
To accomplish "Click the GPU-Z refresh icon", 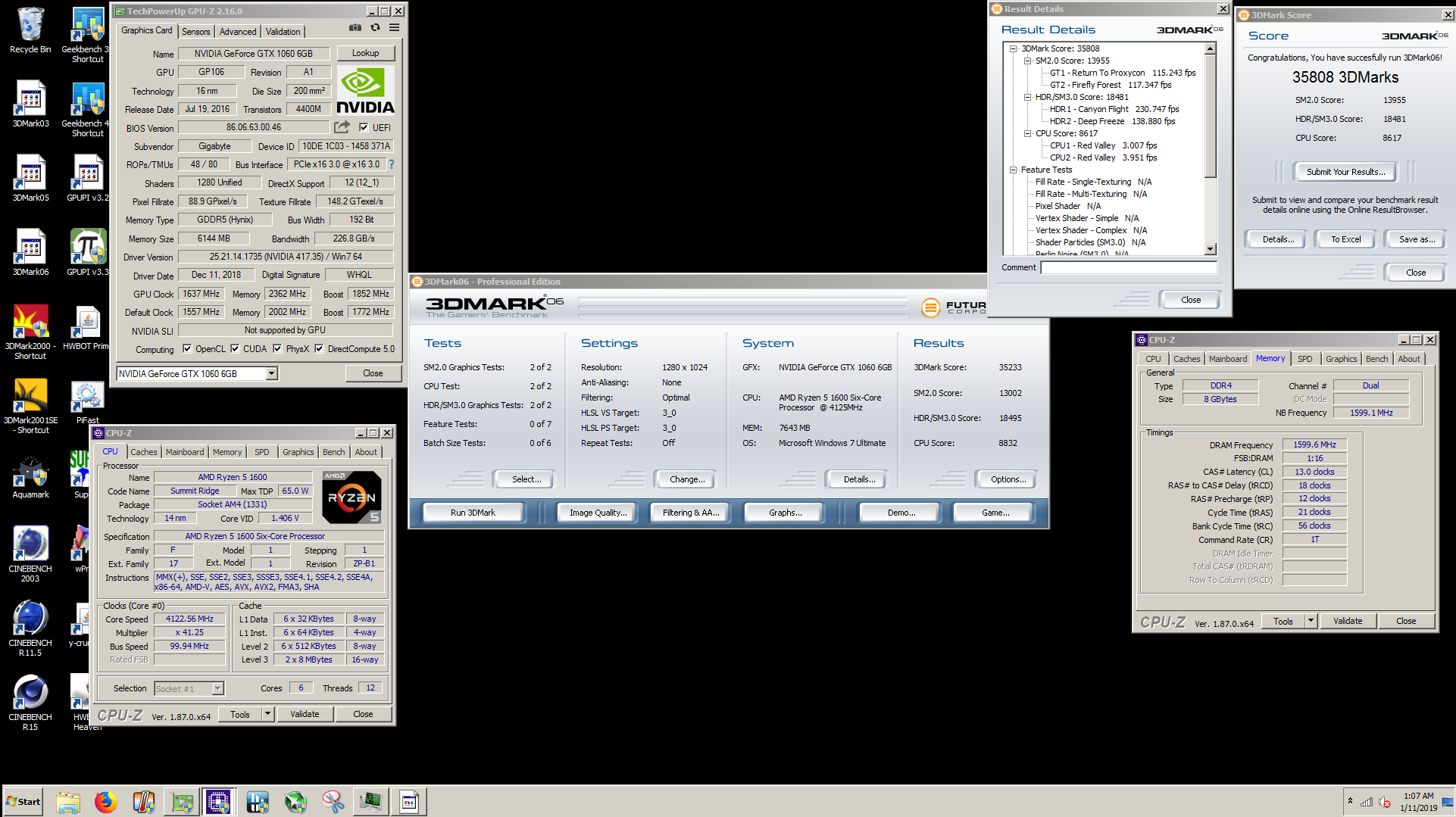I will point(375,28).
